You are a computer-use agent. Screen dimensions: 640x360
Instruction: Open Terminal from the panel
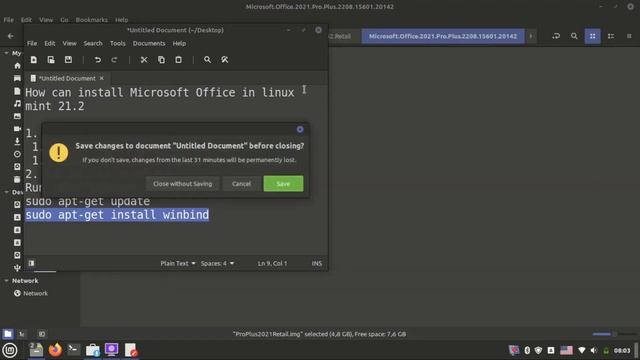pyautogui.click(x=74, y=350)
